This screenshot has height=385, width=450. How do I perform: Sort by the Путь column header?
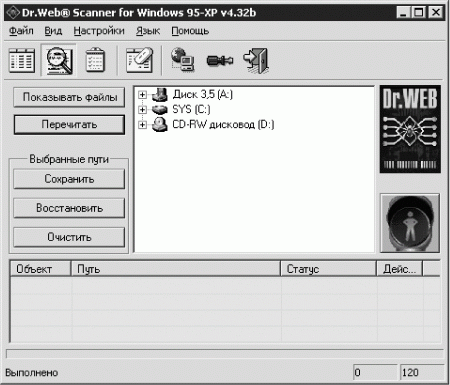click(176, 269)
